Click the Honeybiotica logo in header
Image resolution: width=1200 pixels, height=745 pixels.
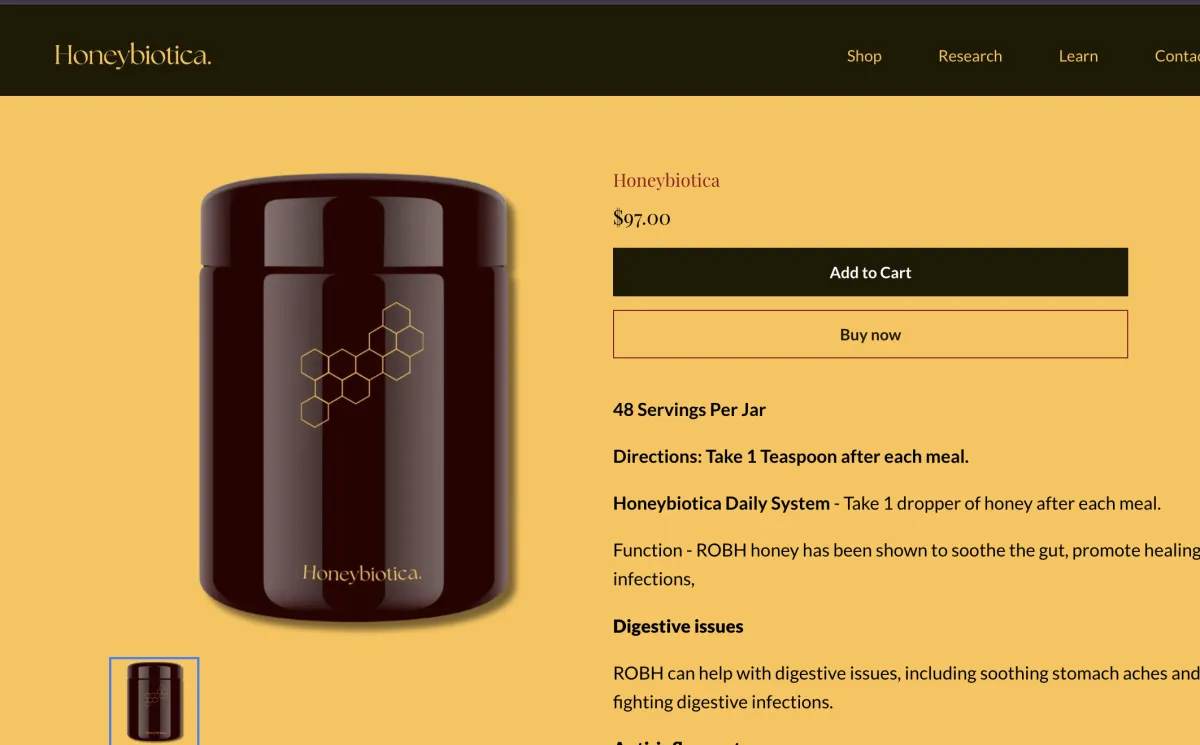[133, 56]
